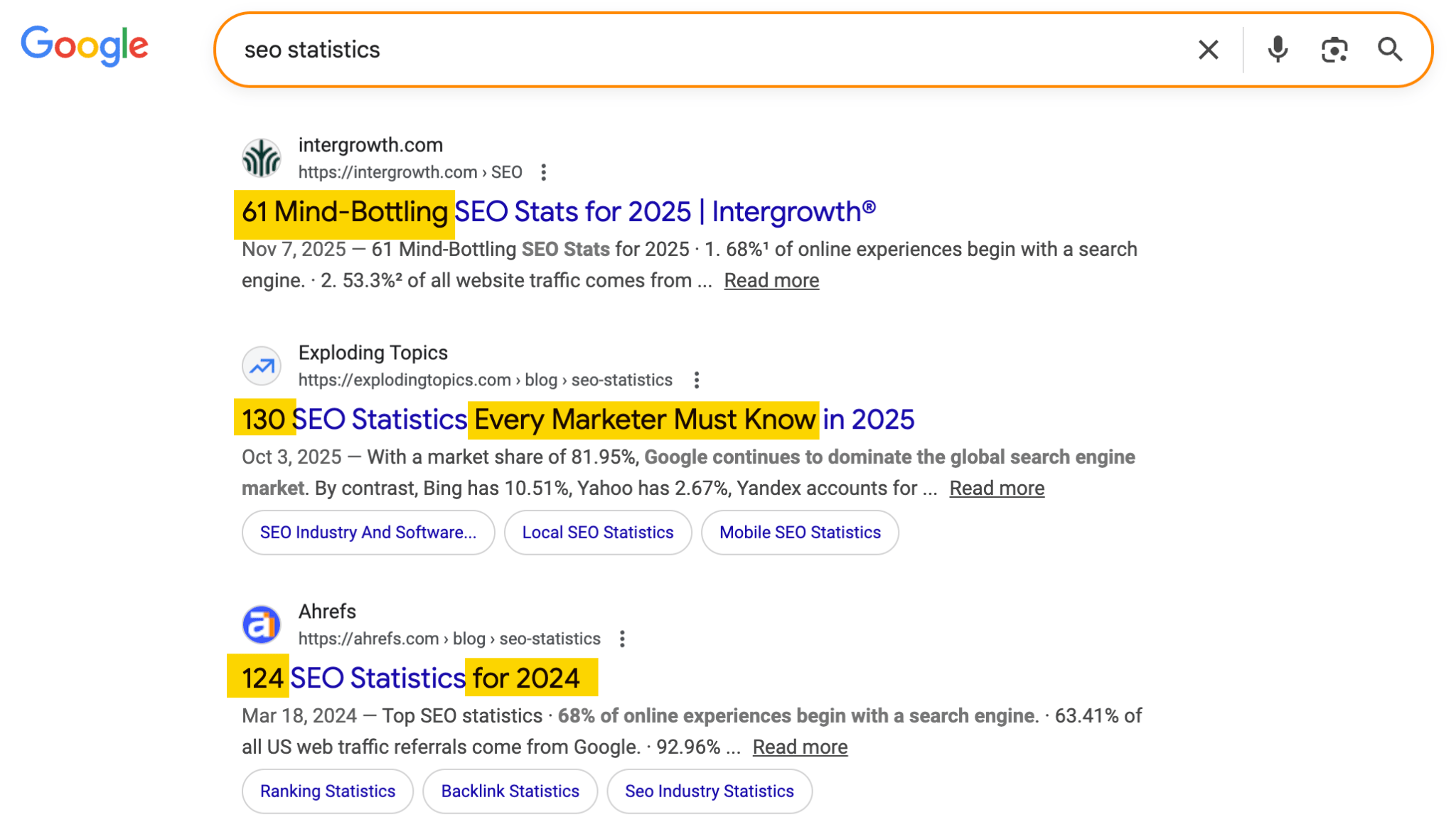Clear the search query with the X icon
The width and height of the screenshot is (1456, 837).
pyautogui.click(x=1207, y=49)
